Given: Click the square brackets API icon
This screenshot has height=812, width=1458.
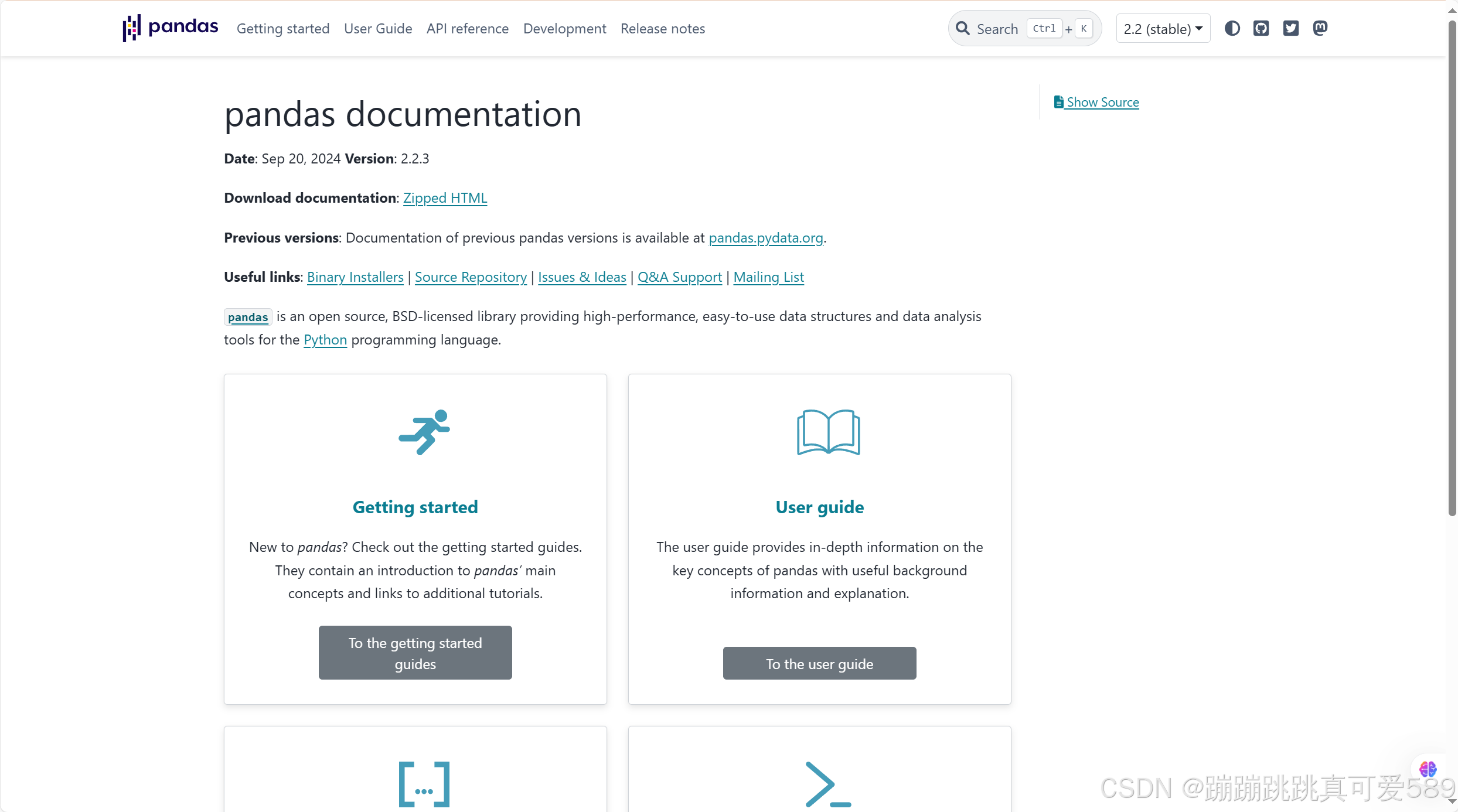Looking at the screenshot, I should click(x=424, y=784).
